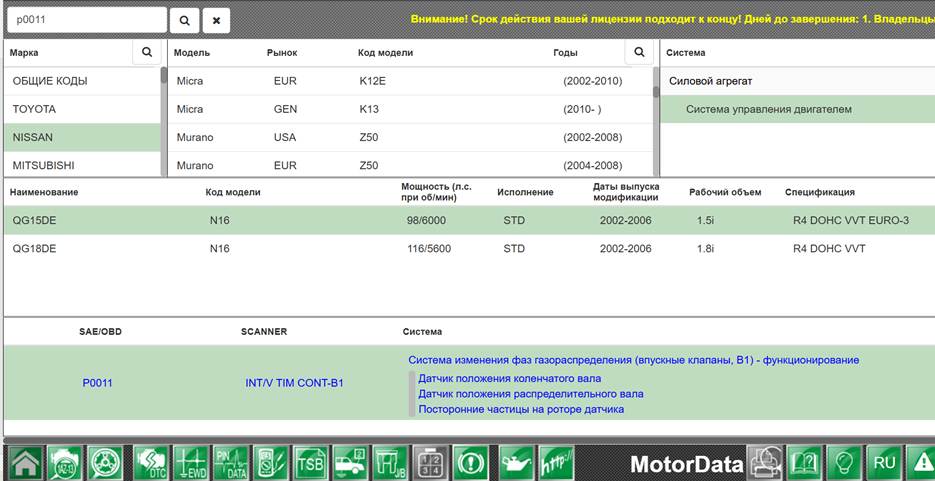Select ОБЩИЕ КОДЫ in the make list

(82, 81)
